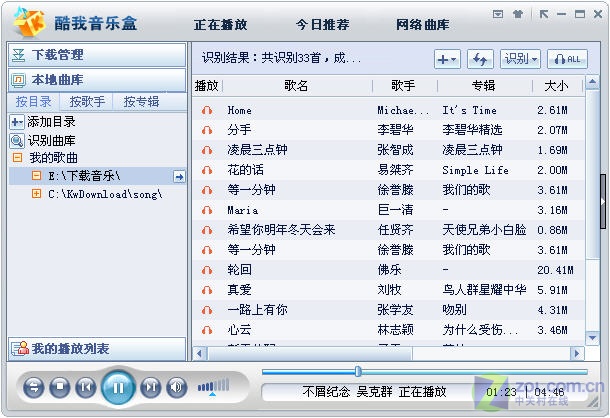This screenshot has width=610, height=418.
Task: Sort by the 大小 column header
Action: point(556,86)
